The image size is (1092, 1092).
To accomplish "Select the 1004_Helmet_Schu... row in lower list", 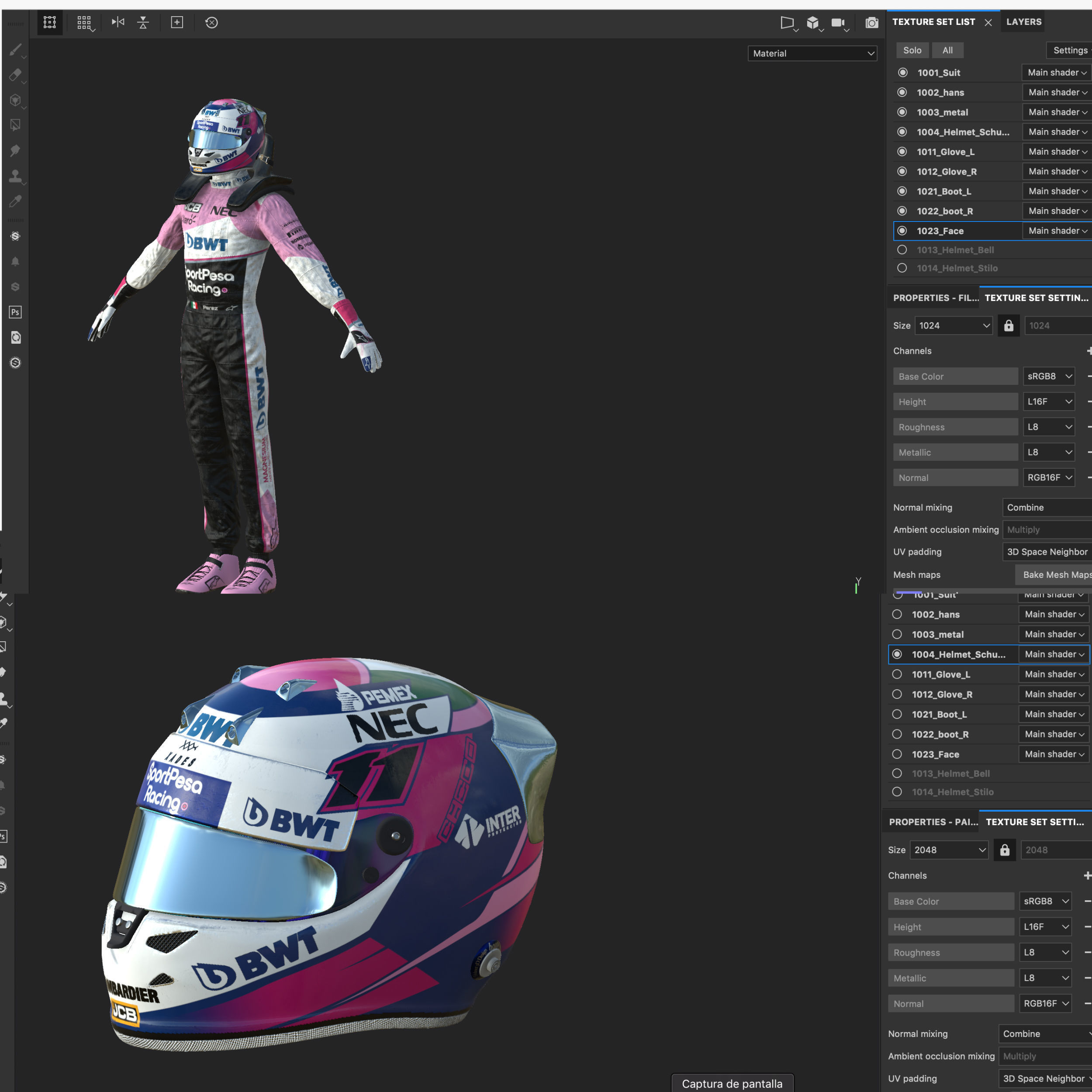I will coord(989,654).
